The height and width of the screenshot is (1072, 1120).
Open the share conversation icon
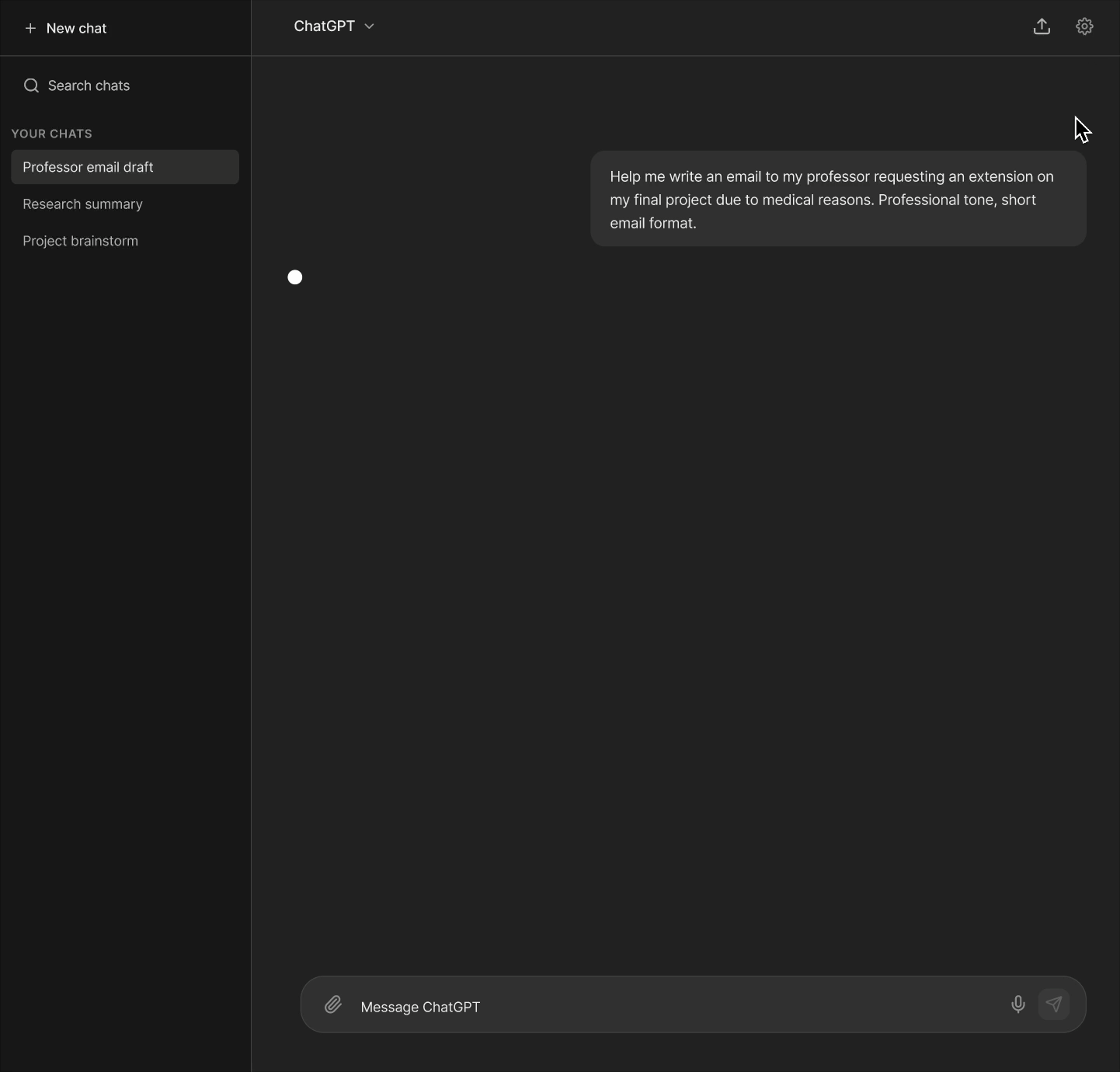pyautogui.click(x=1042, y=26)
